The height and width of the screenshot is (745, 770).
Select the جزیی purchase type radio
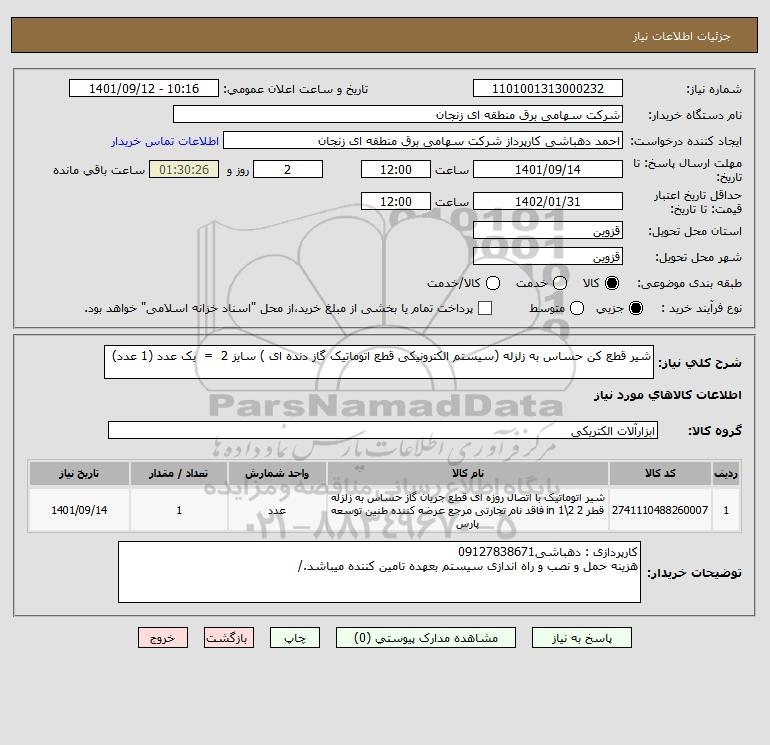636,308
